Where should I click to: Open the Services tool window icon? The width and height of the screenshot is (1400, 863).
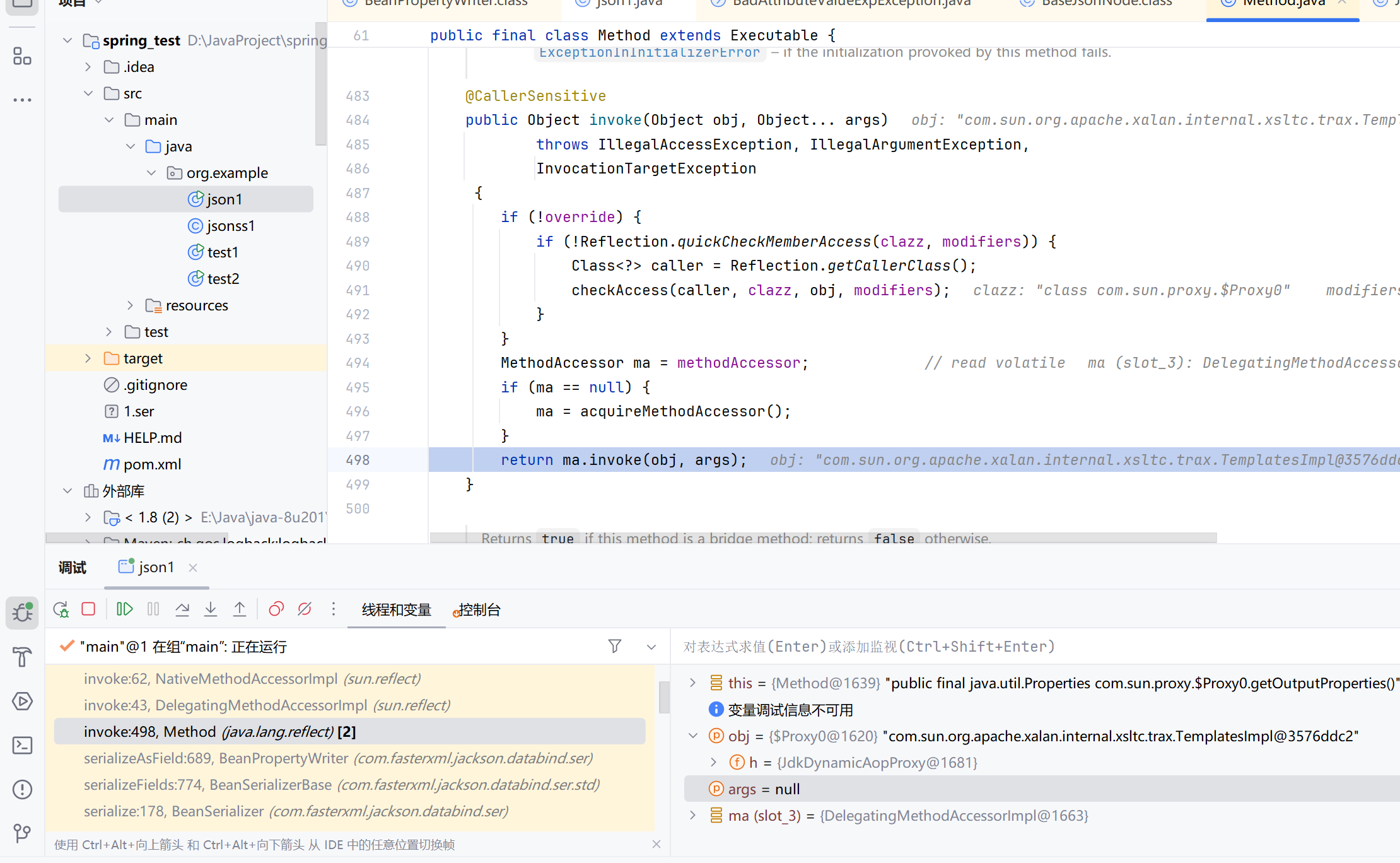point(22,701)
